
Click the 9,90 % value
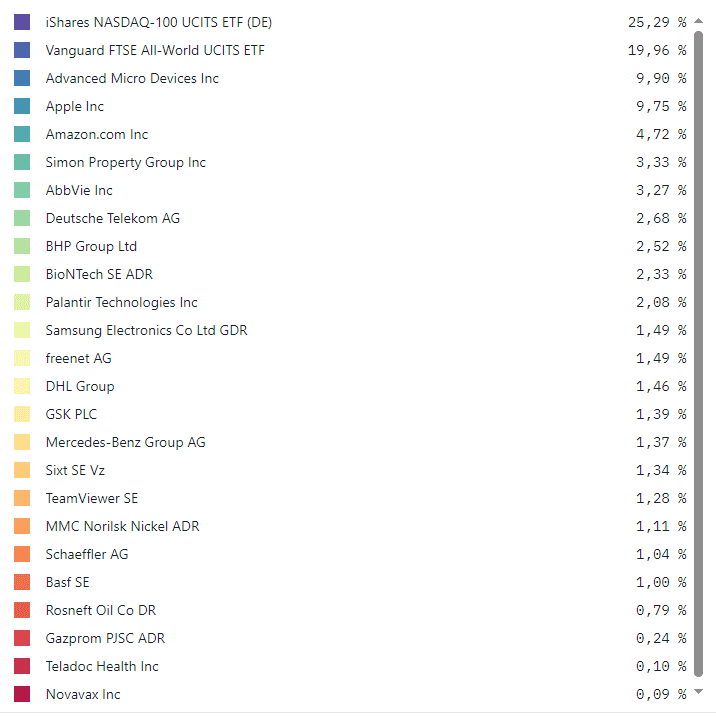click(661, 79)
